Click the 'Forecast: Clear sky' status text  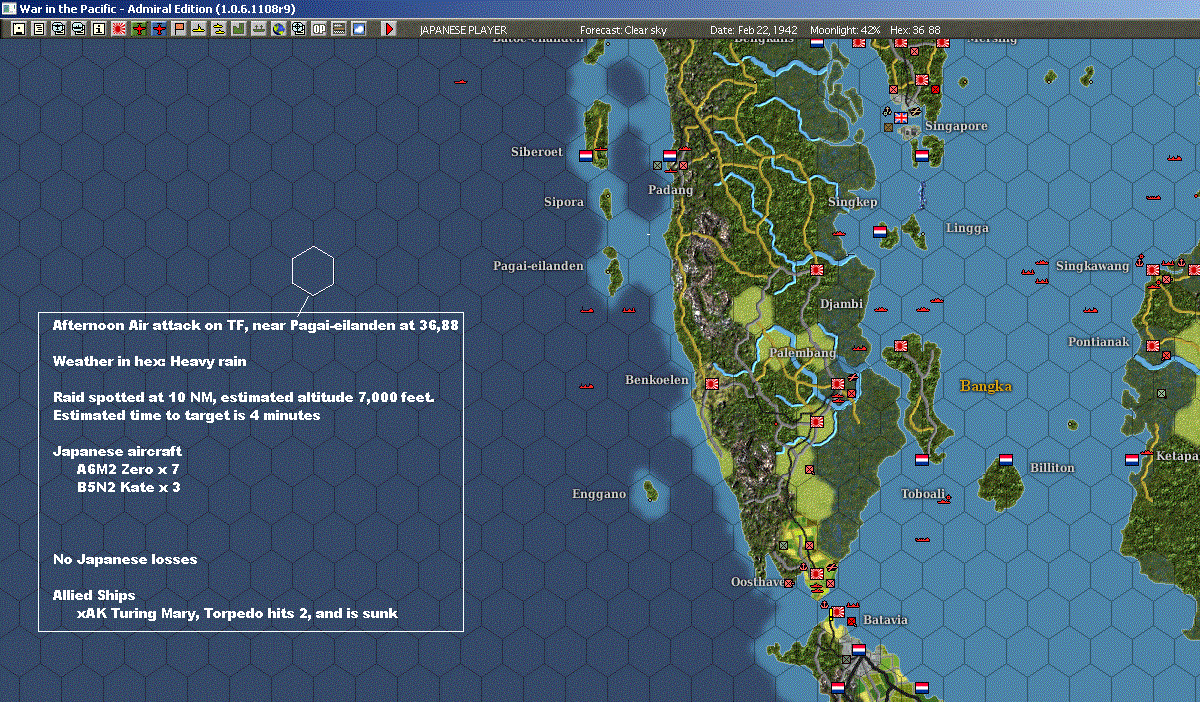(x=623, y=30)
